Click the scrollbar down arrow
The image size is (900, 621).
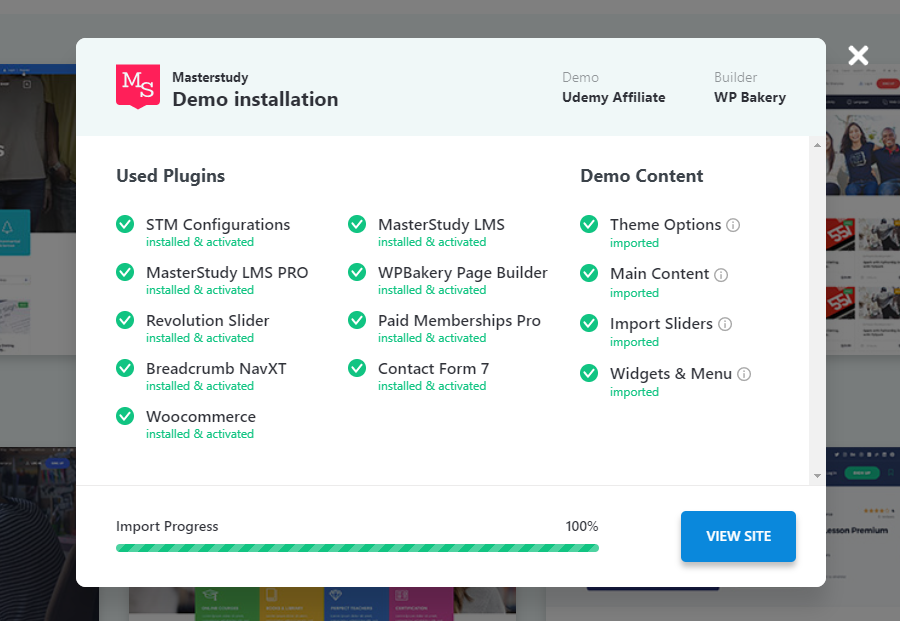817,476
